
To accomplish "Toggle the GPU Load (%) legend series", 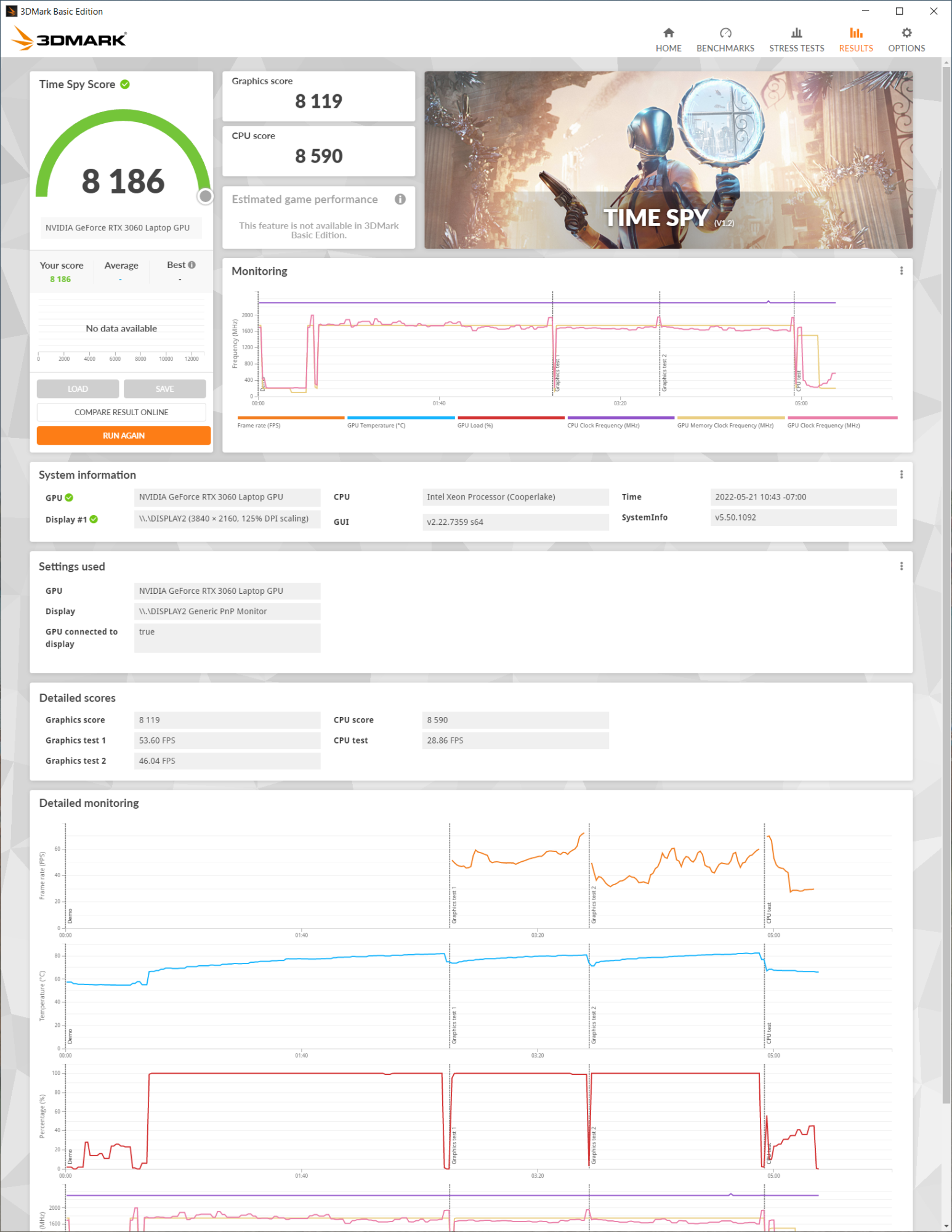I will tap(475, 425).
